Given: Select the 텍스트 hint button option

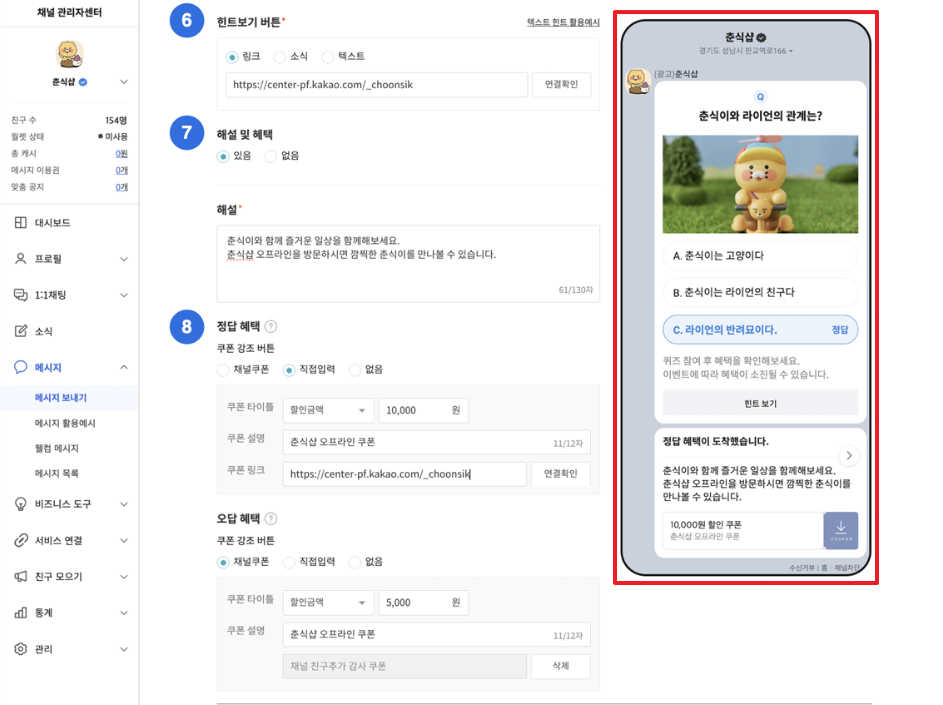Looking at the screenshot, I should point(327,57).
